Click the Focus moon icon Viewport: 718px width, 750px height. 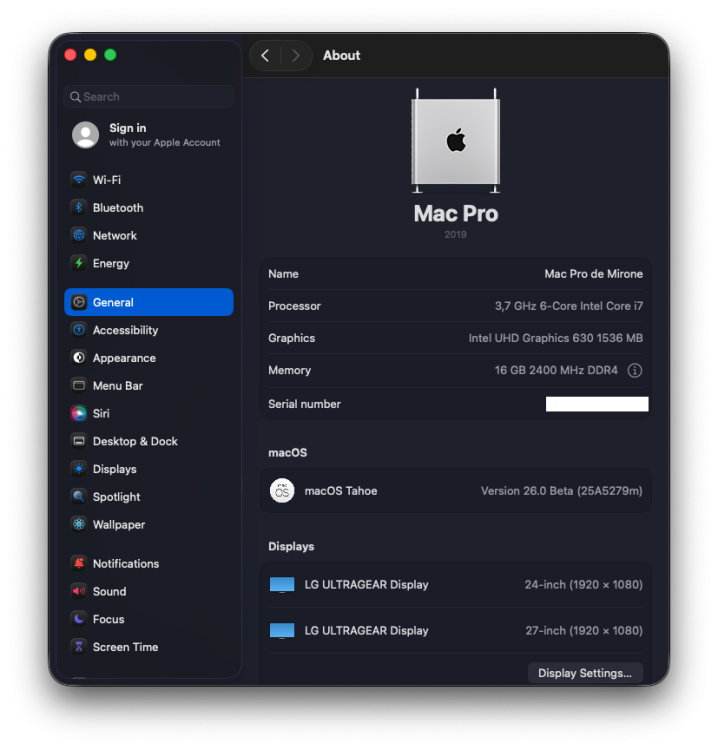pyautogui.click(x=79, y=619)
